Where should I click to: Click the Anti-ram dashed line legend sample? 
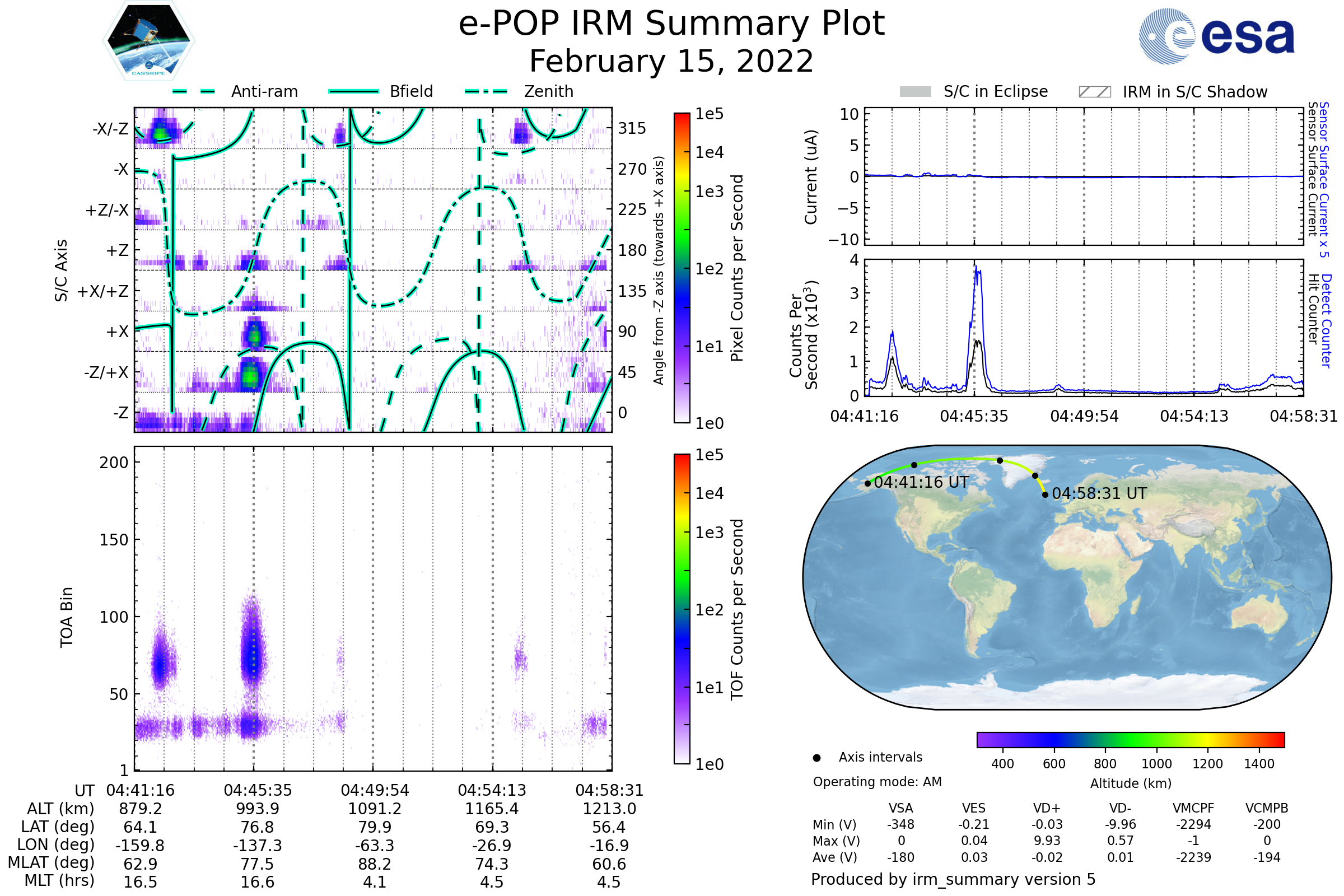193,91
